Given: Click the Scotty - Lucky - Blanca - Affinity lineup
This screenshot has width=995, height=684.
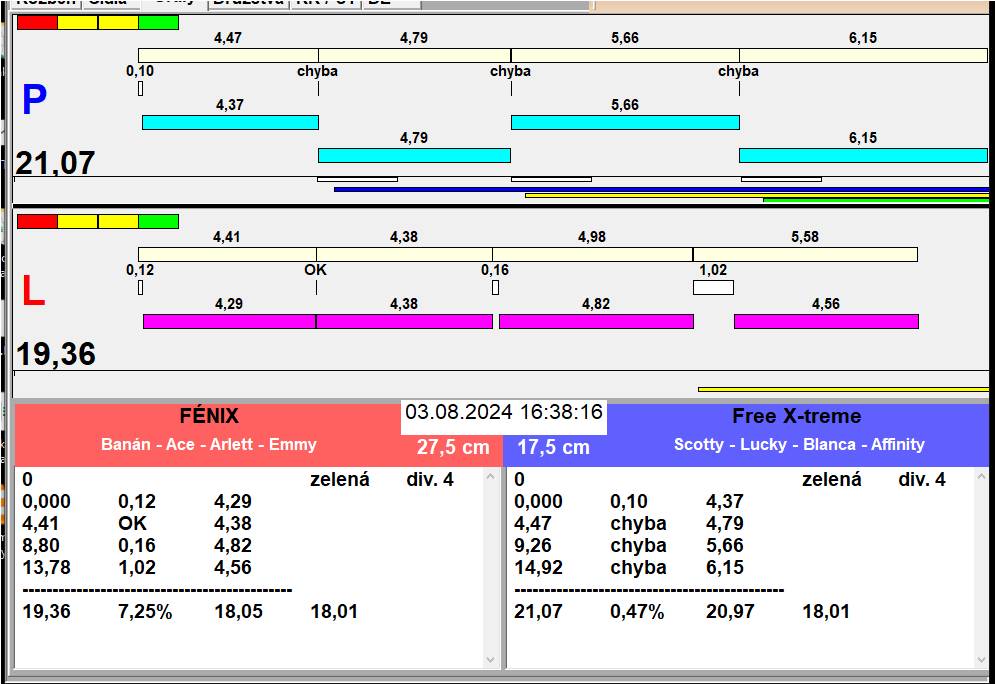Looking at the screenshot, I should coord(799,444).
